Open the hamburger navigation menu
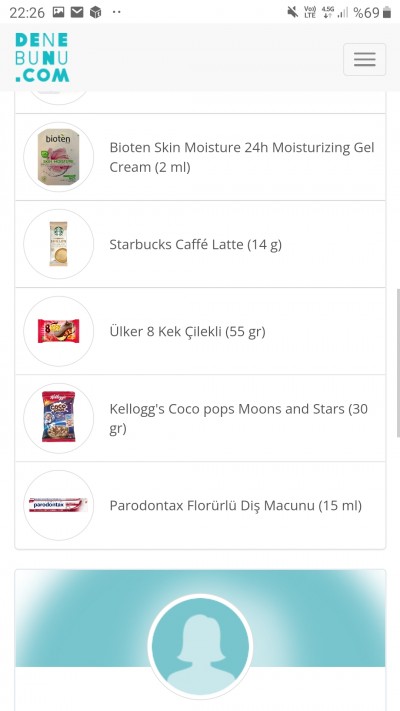The image size is (400, 711). pyautogui.click(x=364, y=59)
